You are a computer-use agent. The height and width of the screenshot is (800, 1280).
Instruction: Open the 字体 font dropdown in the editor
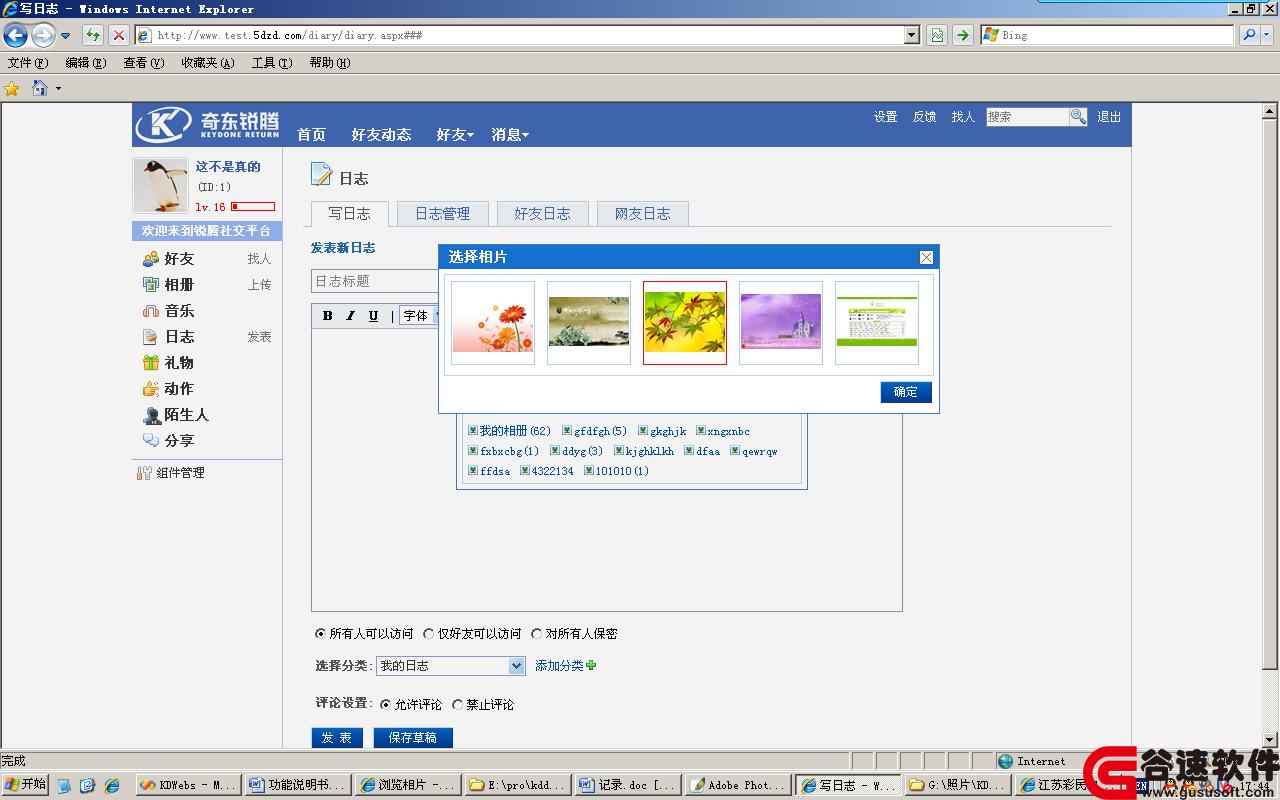point(419,316)
